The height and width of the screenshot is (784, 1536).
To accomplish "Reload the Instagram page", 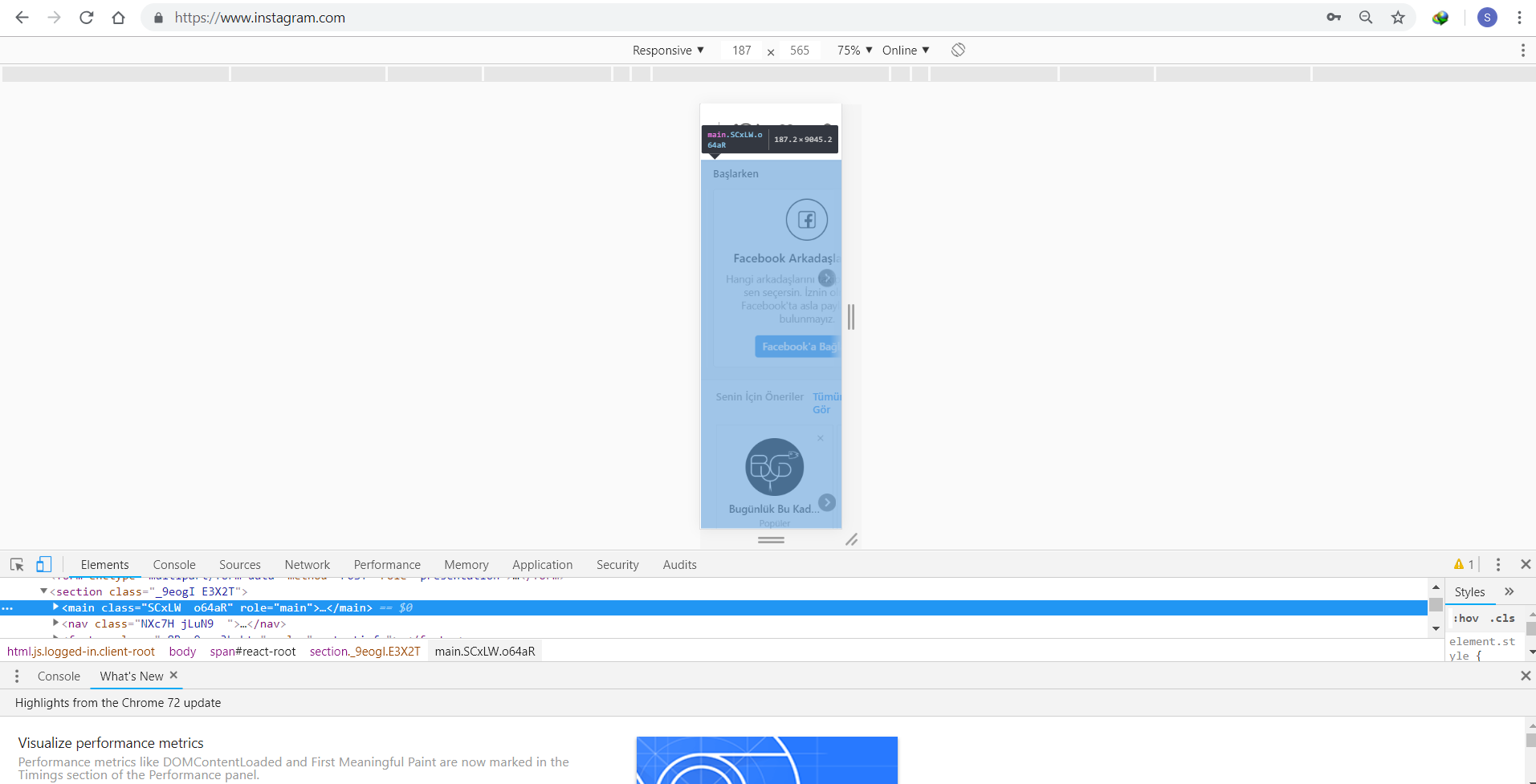I will point(87,18).
